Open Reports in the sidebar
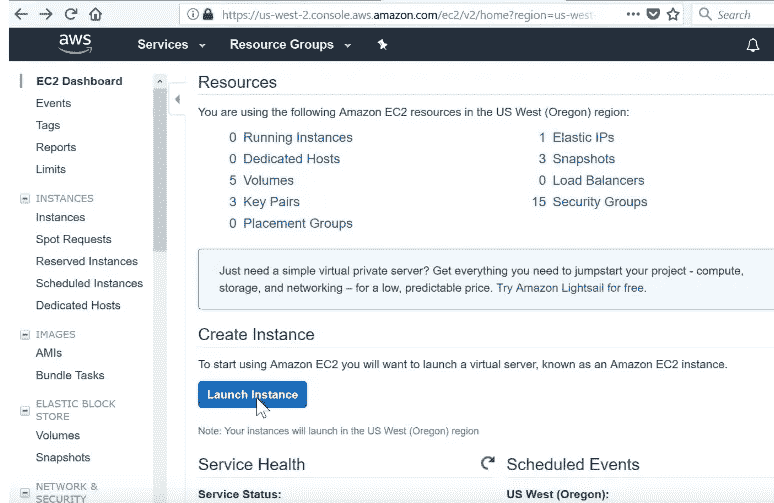Image resolution: width=774 pixels, height=503 pixels. 56,147
